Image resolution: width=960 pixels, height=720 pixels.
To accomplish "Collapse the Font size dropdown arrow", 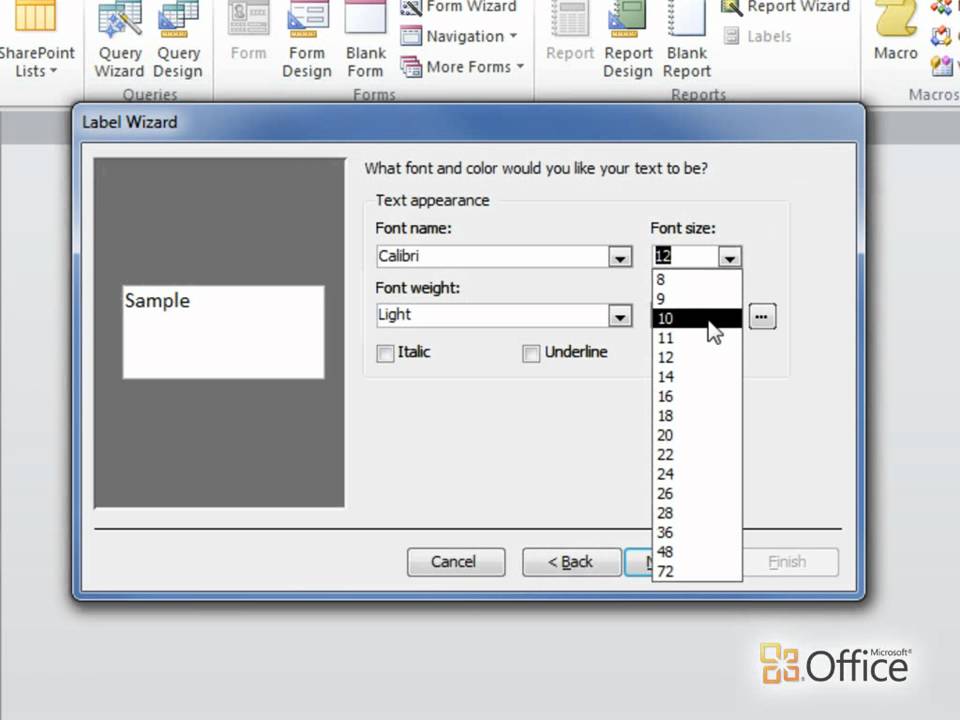I will [x=729, y=257].
